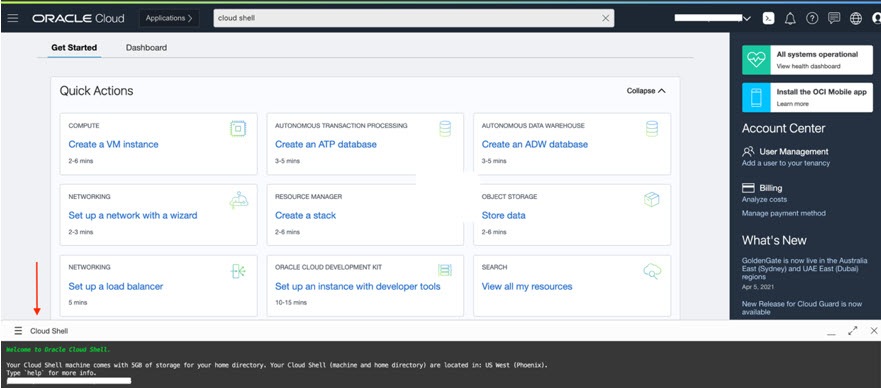Open the main hamburger navigation menu
Viewport: 881px width, 388px height.
click(13, 18)
